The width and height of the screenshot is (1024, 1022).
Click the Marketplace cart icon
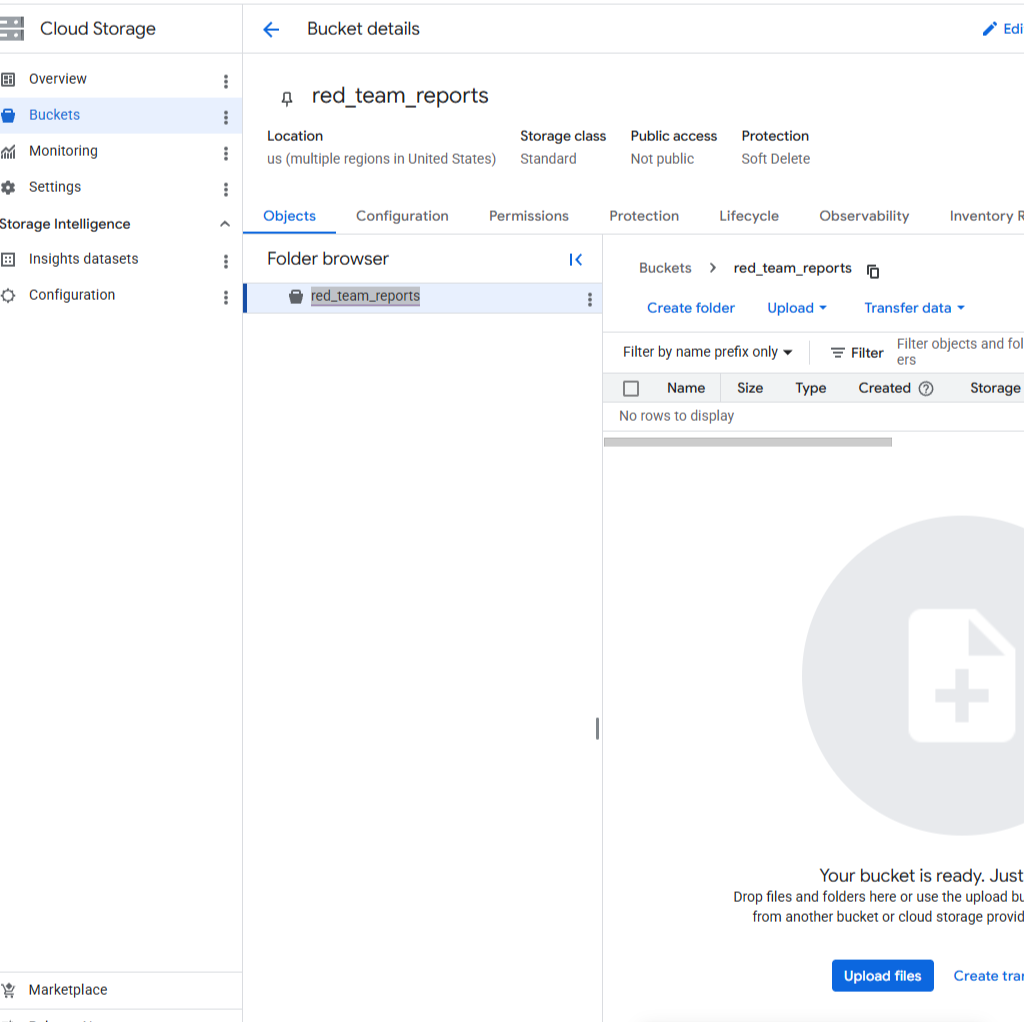(8, 990)
